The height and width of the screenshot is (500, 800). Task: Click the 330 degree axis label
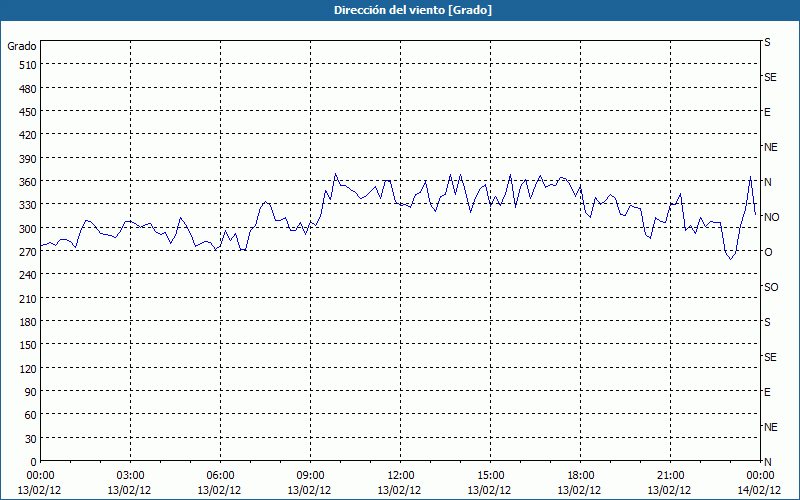pyautogui.click(x=28, y=205)
